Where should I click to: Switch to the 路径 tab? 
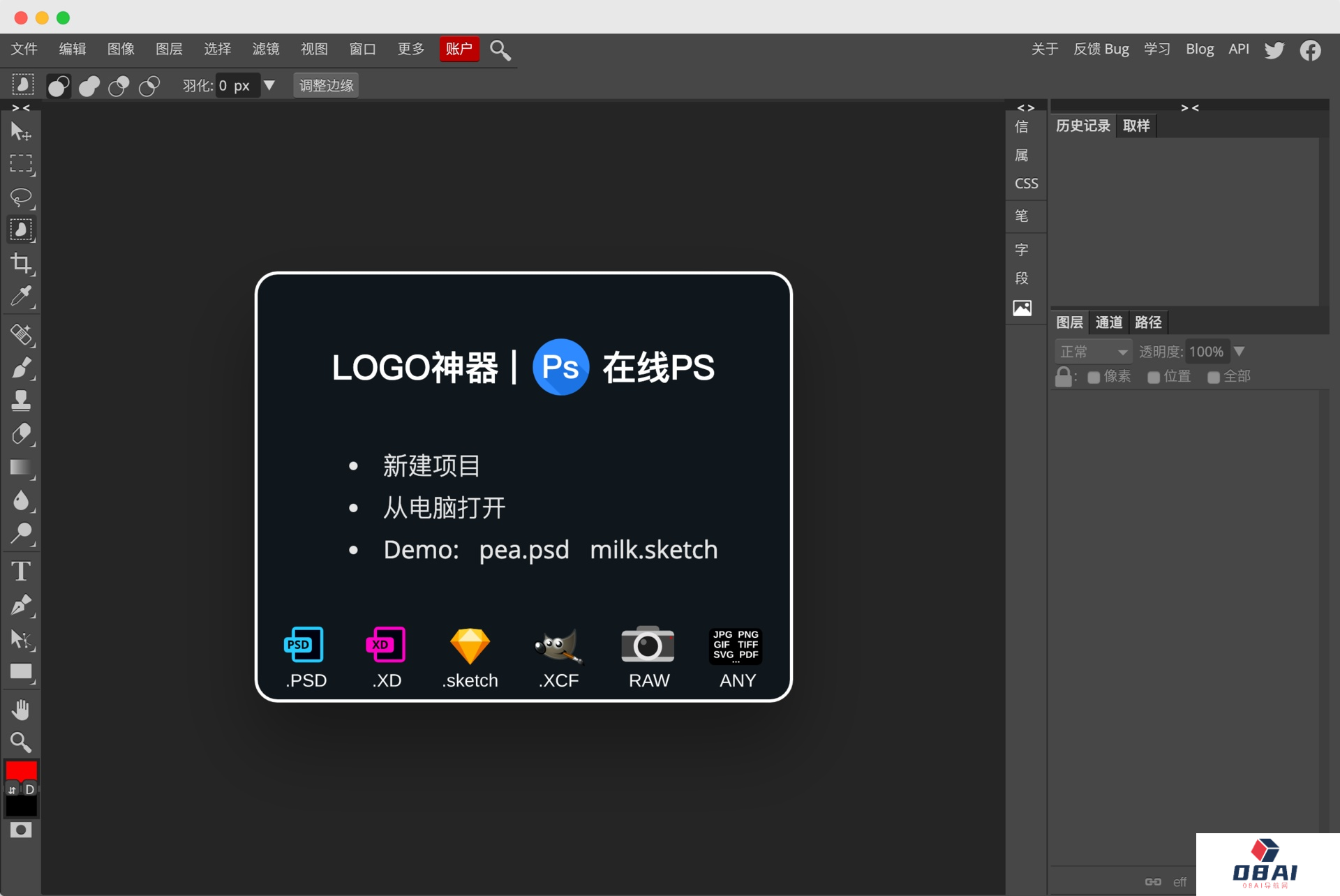point(1149,322)
